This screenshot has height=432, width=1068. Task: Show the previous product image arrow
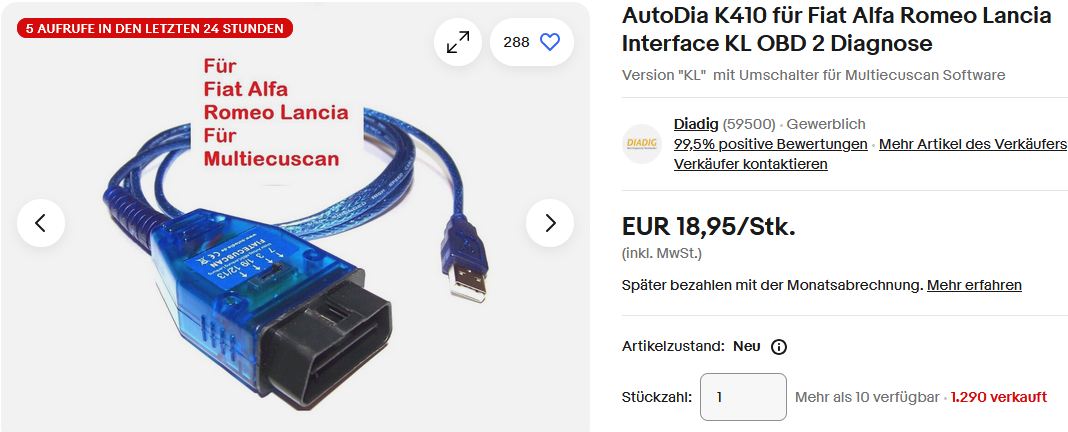41,223
